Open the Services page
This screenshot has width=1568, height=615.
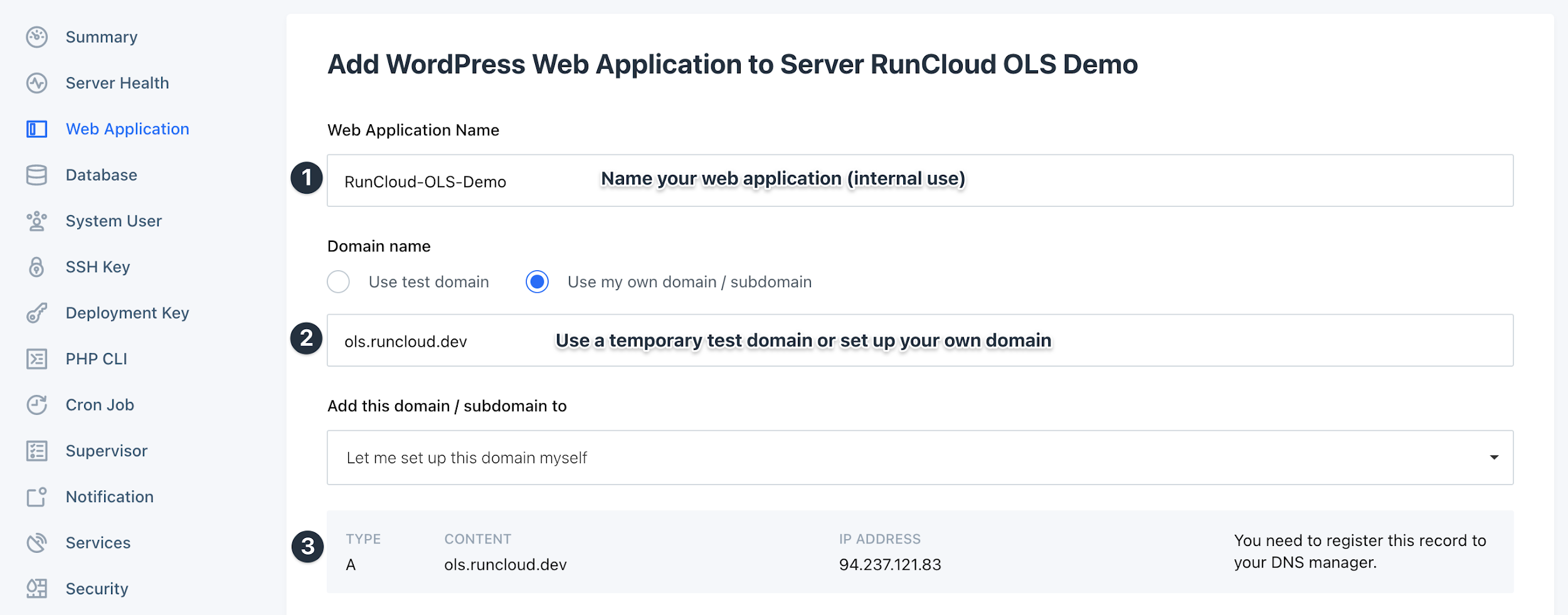tap(98, 543)
